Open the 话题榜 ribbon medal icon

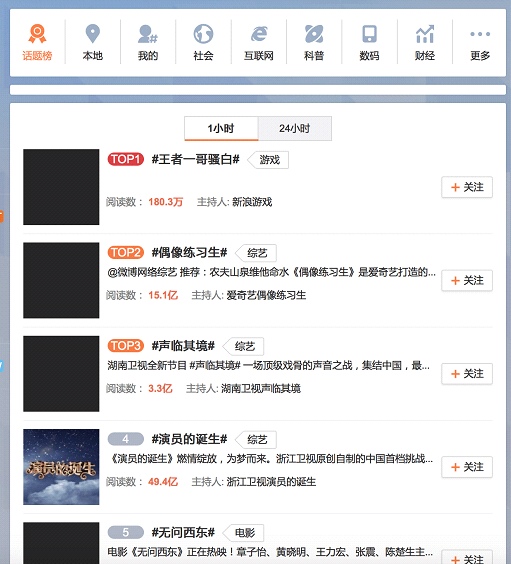click(37, 33)
